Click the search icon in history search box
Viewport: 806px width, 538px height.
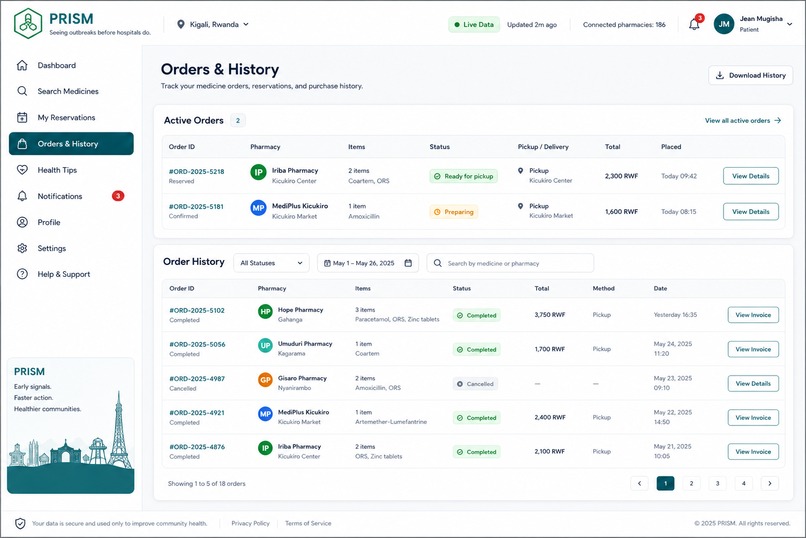(x=437, y=263)
